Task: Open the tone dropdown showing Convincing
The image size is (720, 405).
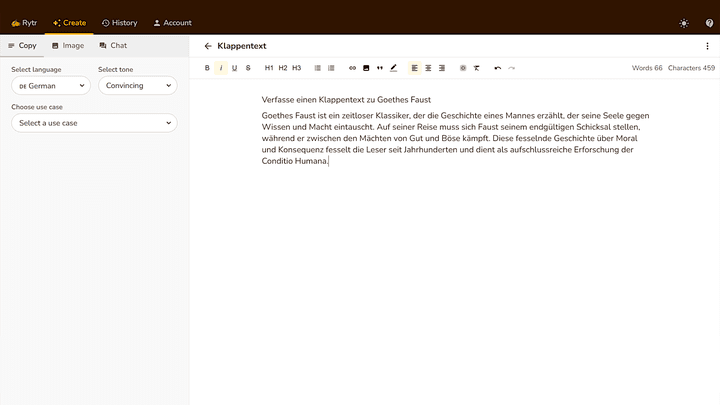Action: [138, 85]
